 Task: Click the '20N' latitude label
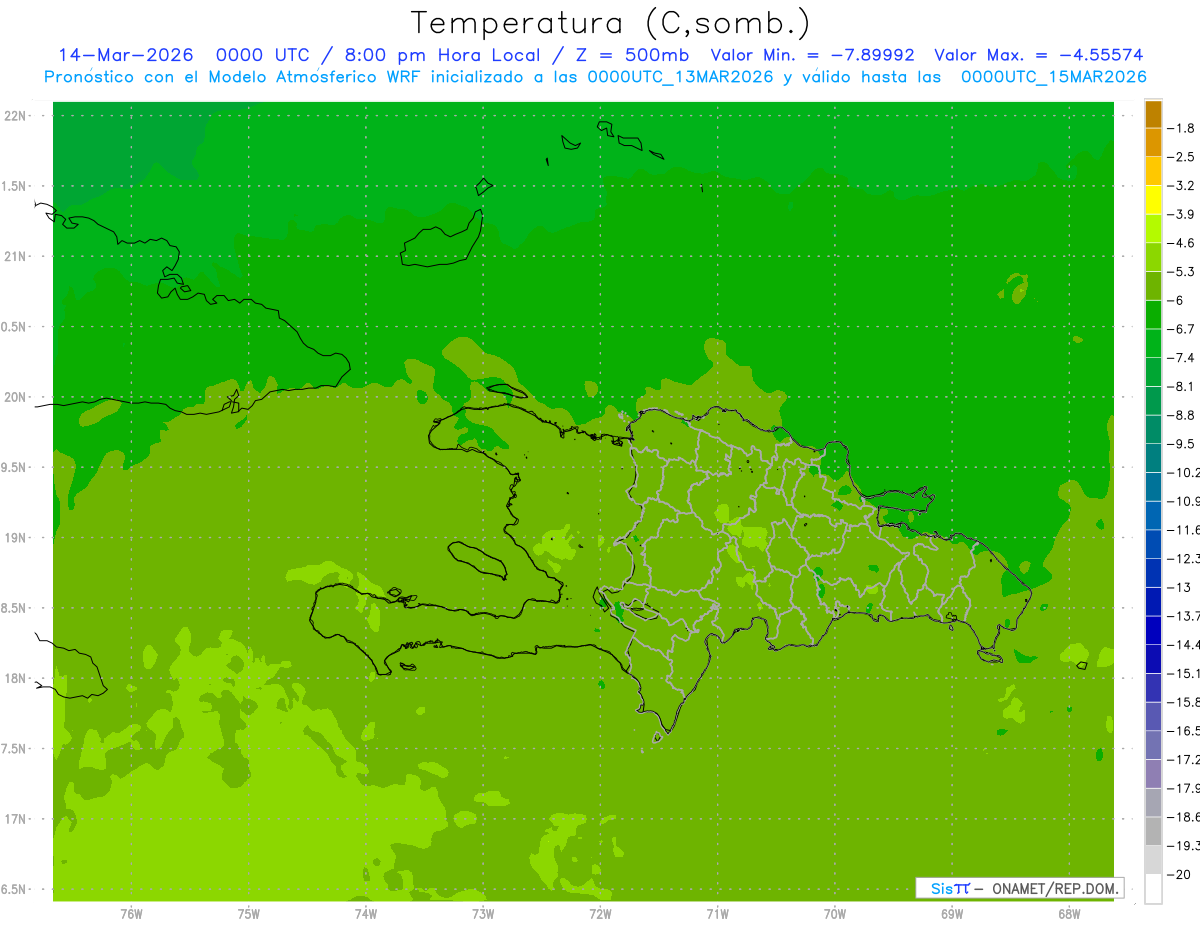coord(17,397)
